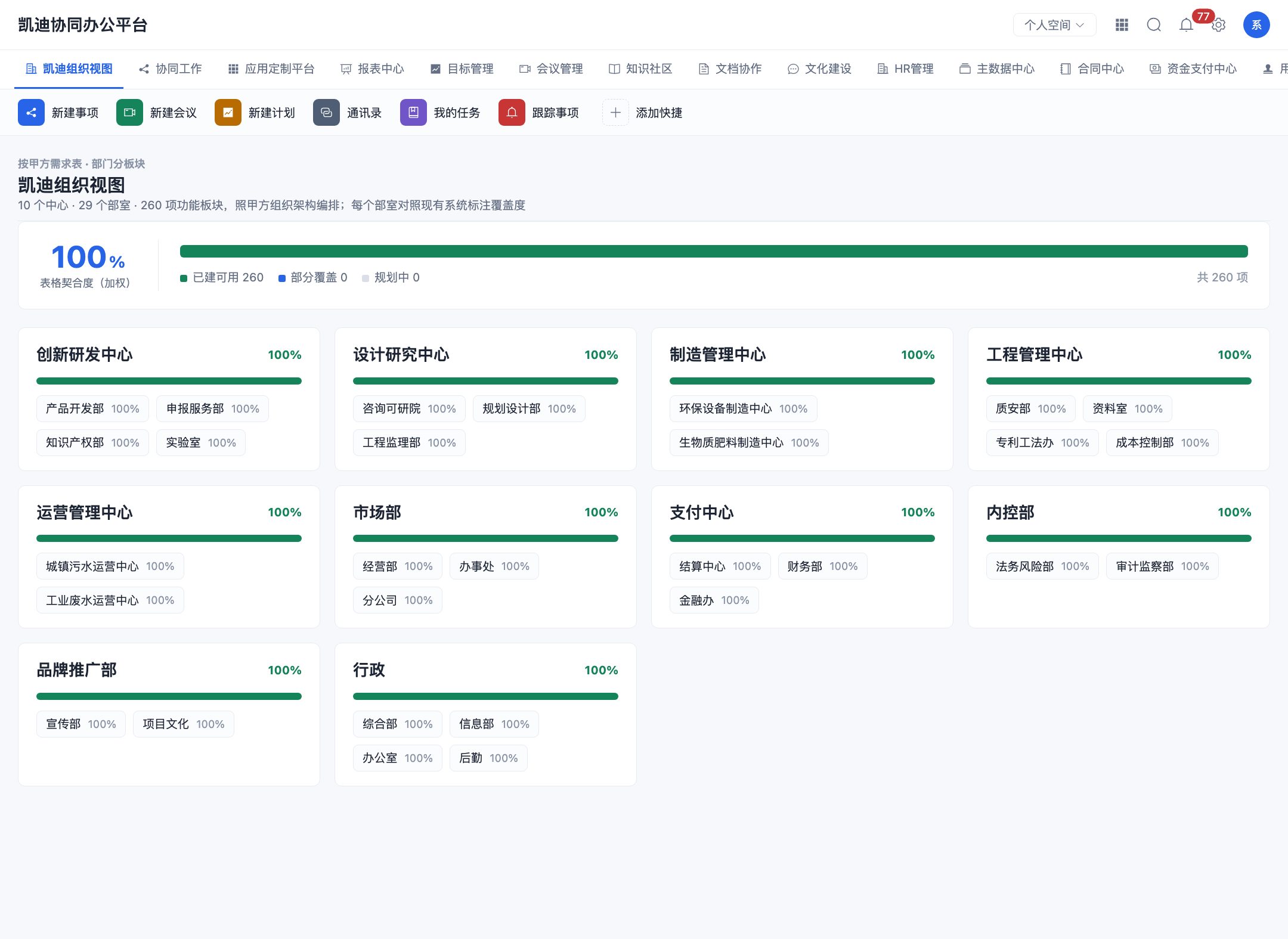1288x939 pixels.
Task: Select the 环保设备制造中心 chip
Action: click(x=743, y=409)
